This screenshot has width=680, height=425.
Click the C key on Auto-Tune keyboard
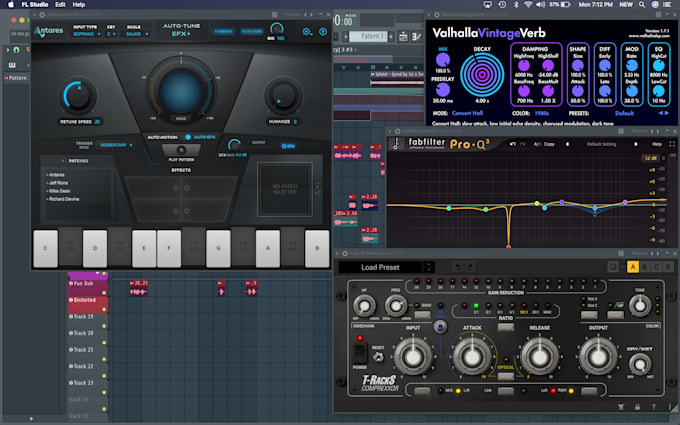click(x=46, y=248)
